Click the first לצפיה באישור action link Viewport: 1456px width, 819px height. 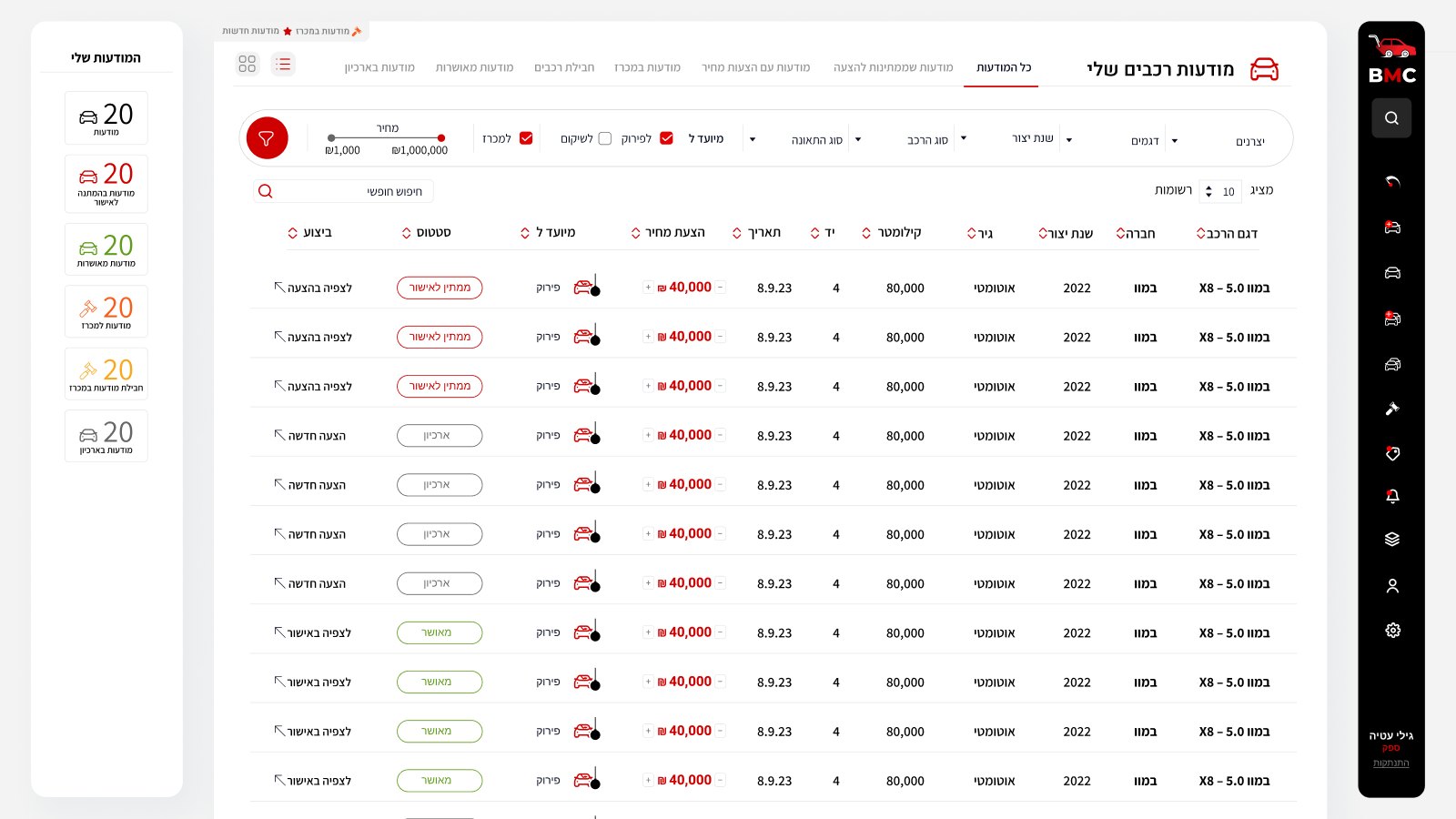(x=313, y=632)
